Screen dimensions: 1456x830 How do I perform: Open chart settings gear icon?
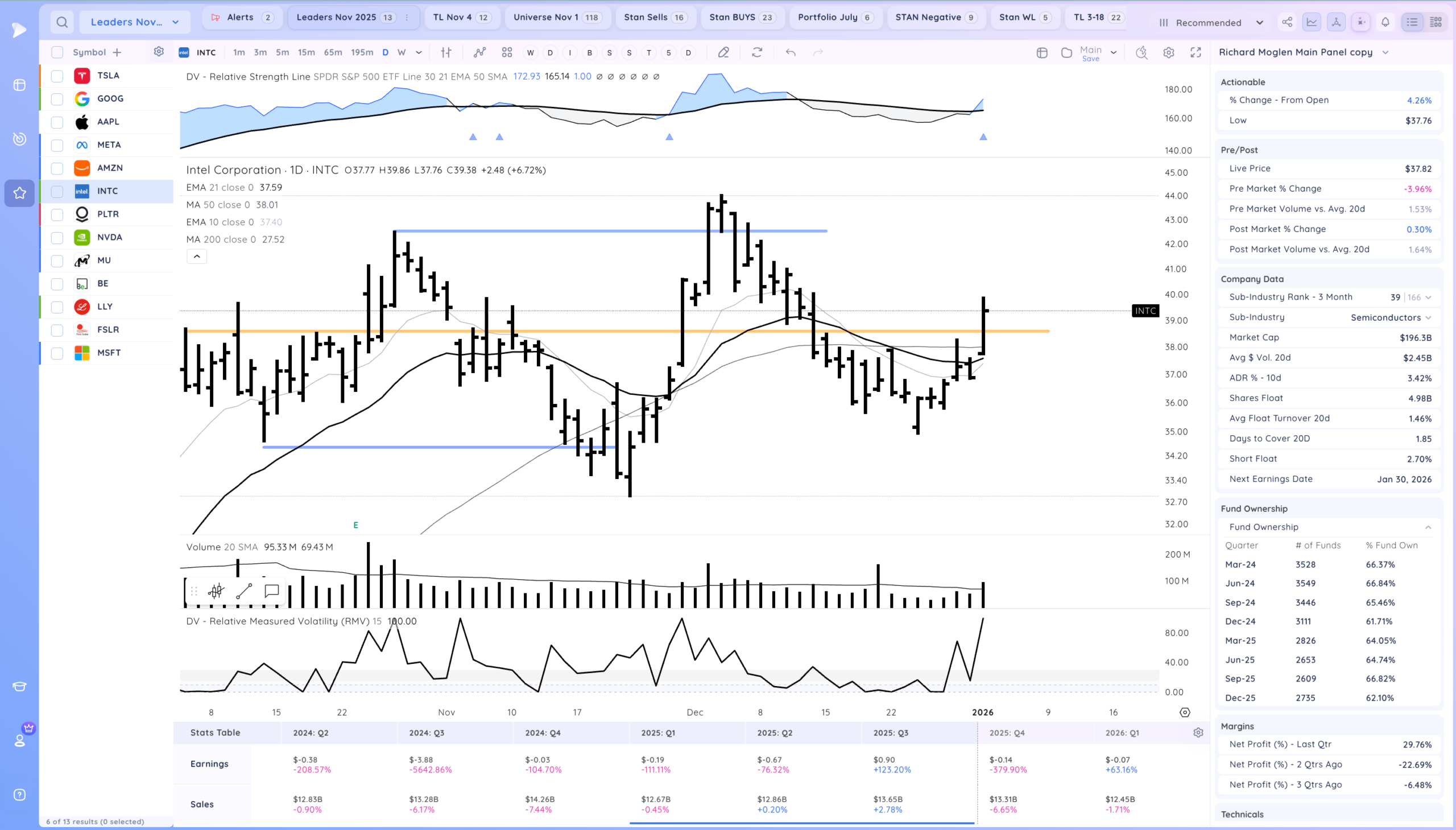point(1169,52)
